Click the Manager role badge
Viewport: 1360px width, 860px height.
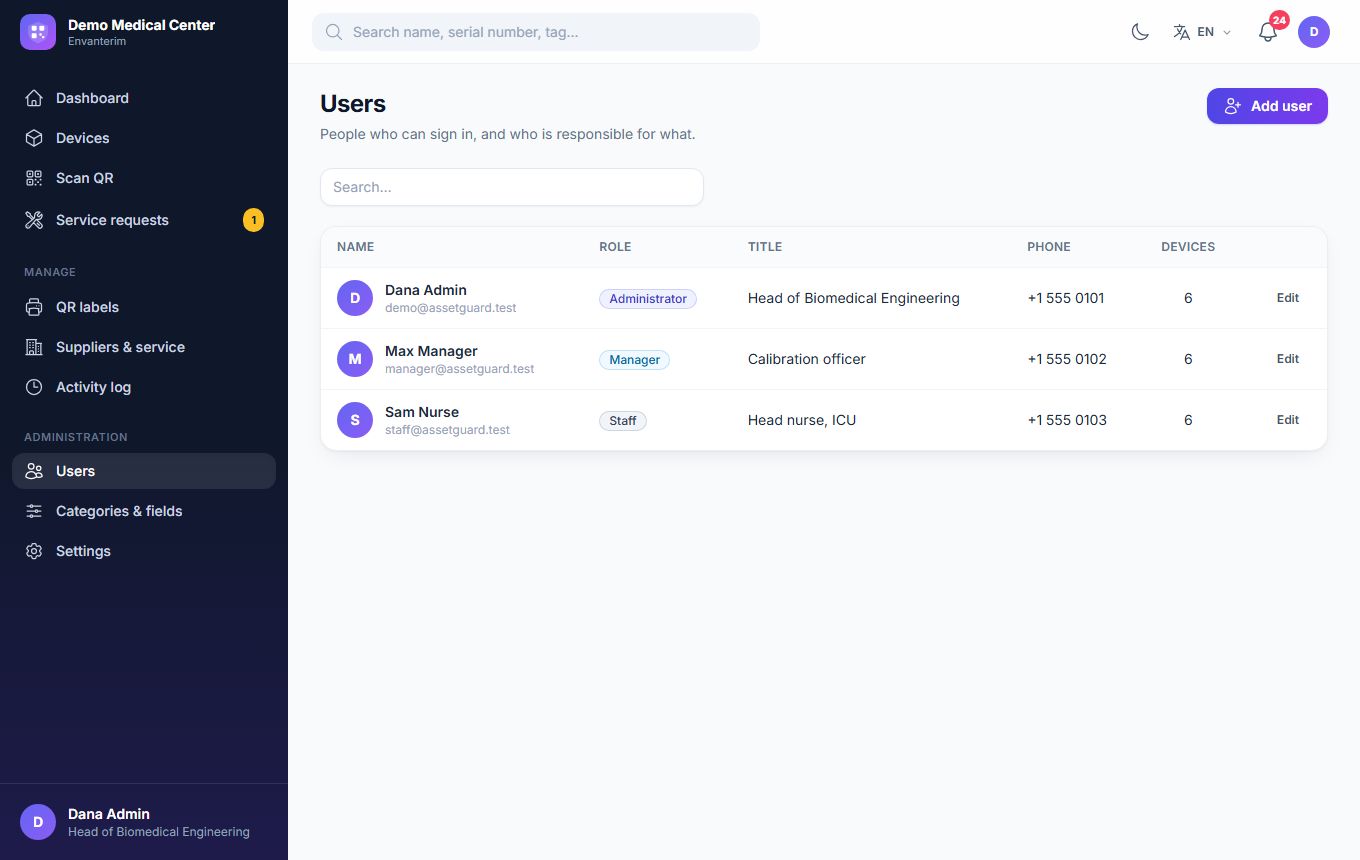click(x=634, y=360)
